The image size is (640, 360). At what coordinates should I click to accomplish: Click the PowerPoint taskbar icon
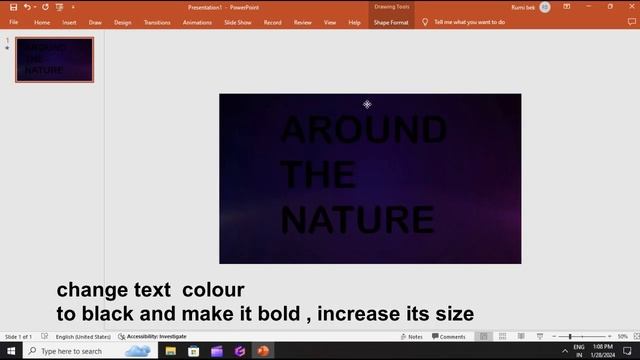pos(263,351)
